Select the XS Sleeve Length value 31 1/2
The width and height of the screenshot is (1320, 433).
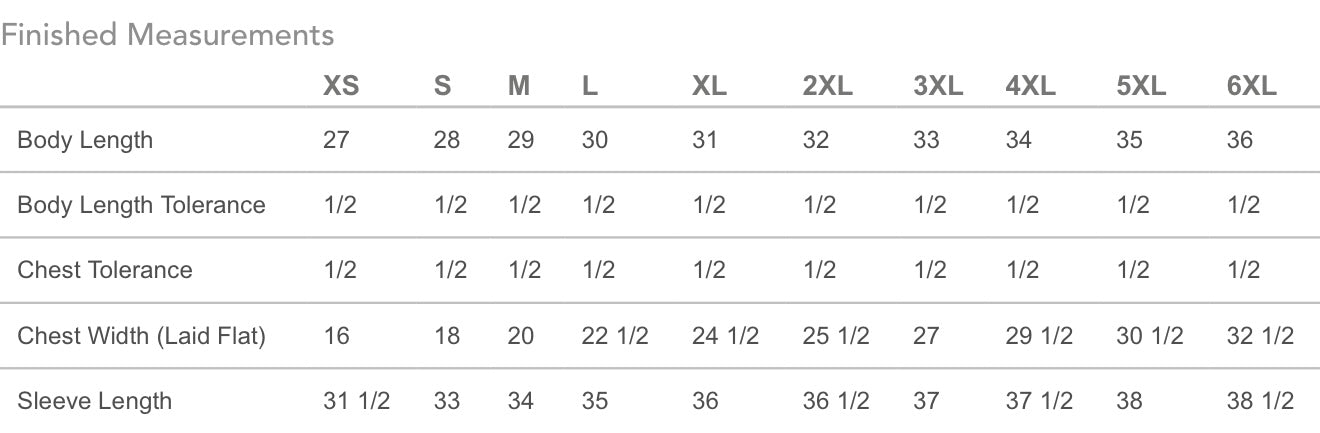(x=356, y=401)
